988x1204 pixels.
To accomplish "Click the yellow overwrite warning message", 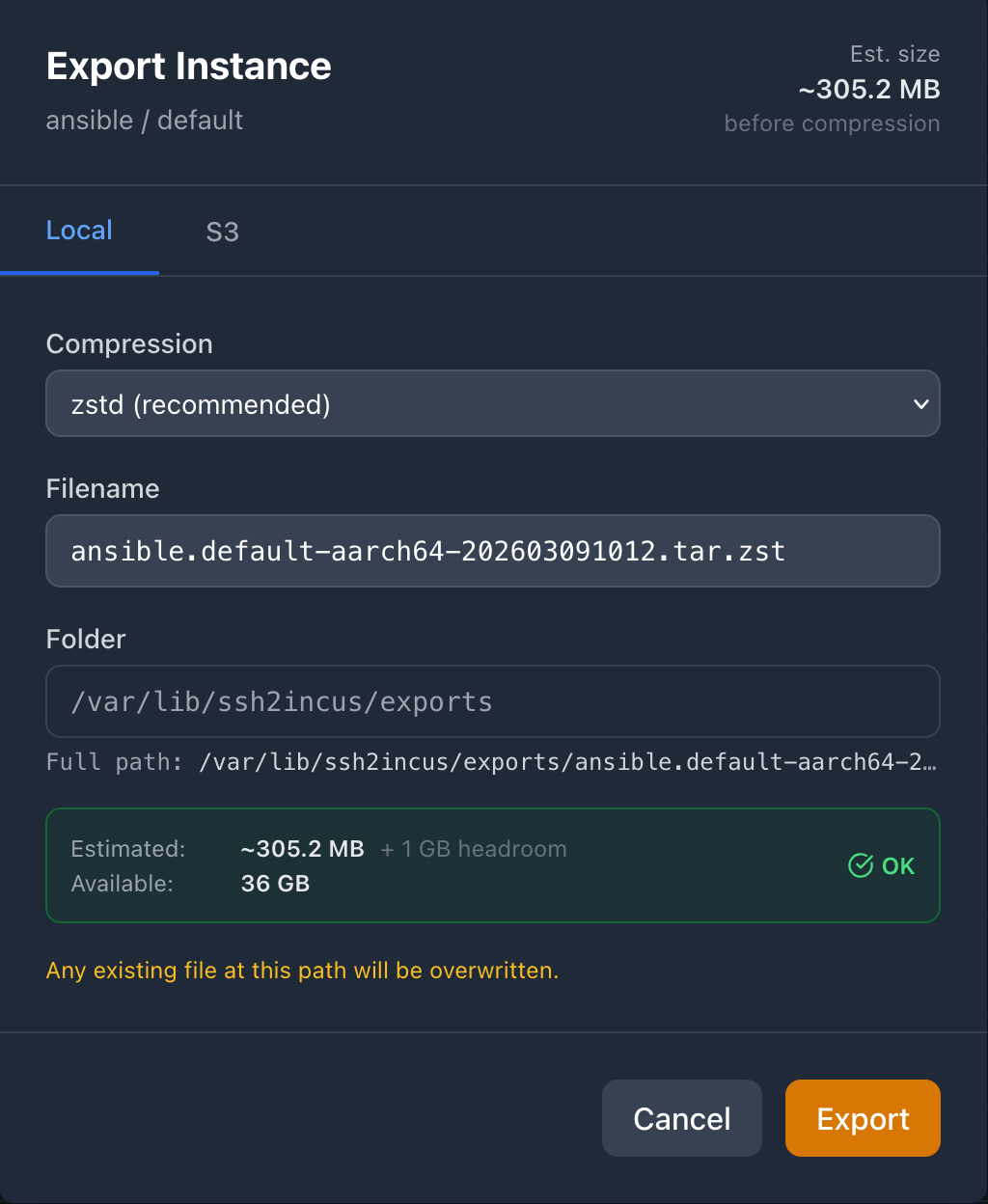I will [x=302, y=971].
